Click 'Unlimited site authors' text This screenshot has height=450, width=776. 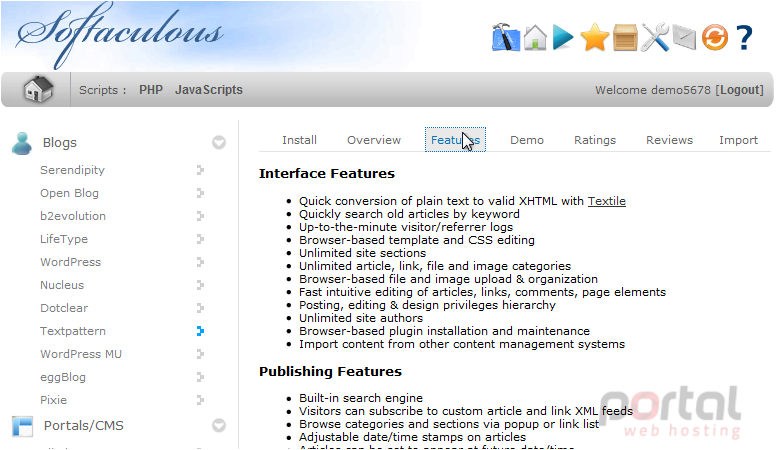[361, 318]
